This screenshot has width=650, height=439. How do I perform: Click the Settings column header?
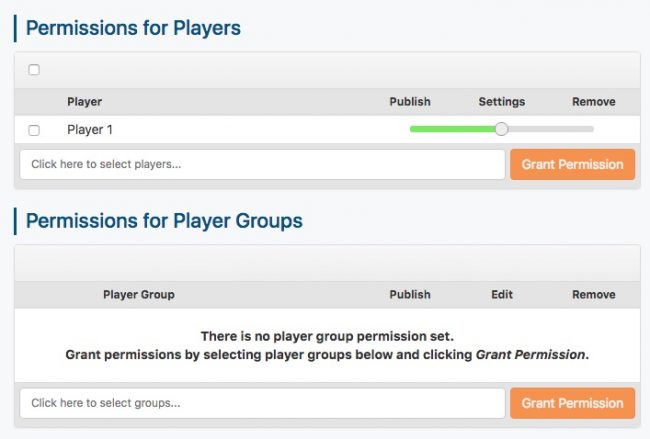pos(502,102)
